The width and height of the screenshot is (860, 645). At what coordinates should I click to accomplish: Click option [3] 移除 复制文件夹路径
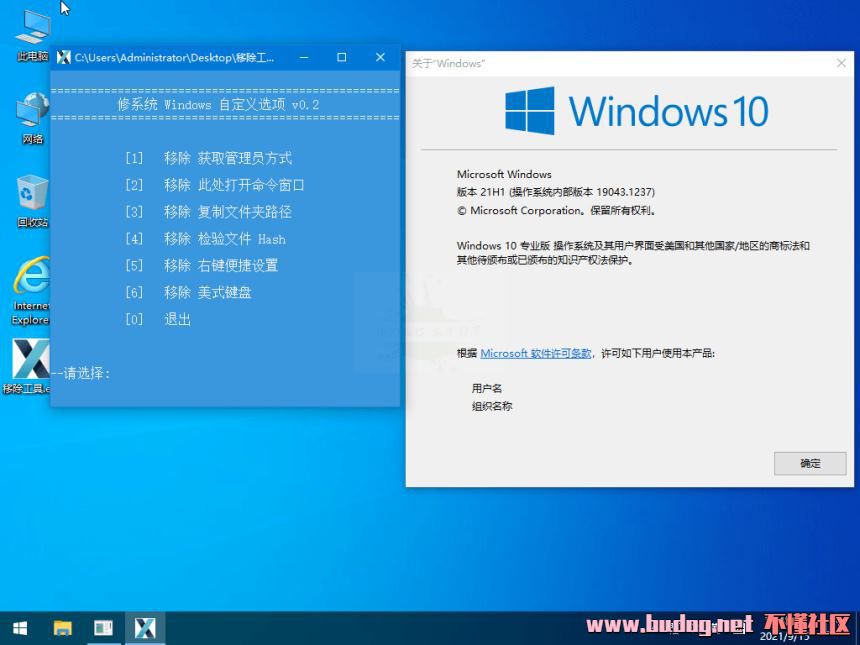(208, 212)
